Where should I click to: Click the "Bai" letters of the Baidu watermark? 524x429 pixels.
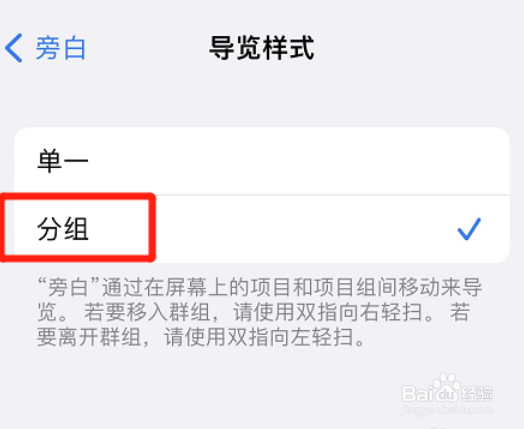point(417,394)
